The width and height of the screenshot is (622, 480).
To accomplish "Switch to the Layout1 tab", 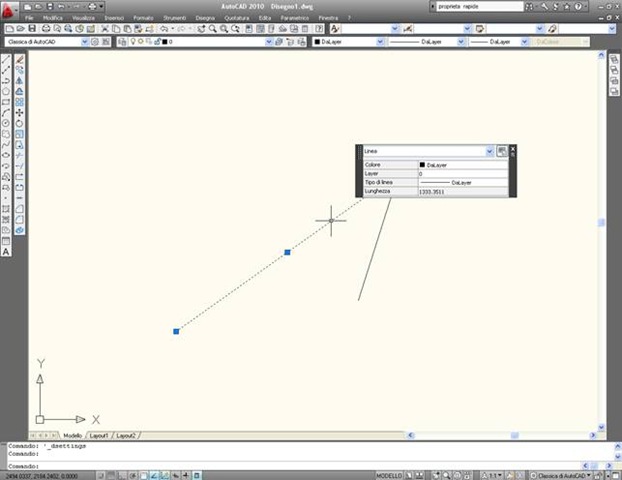I will point(98,436).
